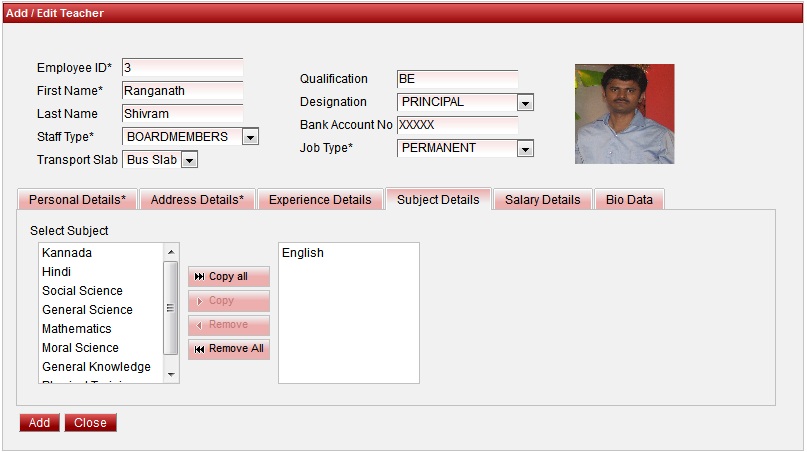Viewport: 807px width, 452px height.
Task: Go to the Salary Details tab
Action: point(542,200)
